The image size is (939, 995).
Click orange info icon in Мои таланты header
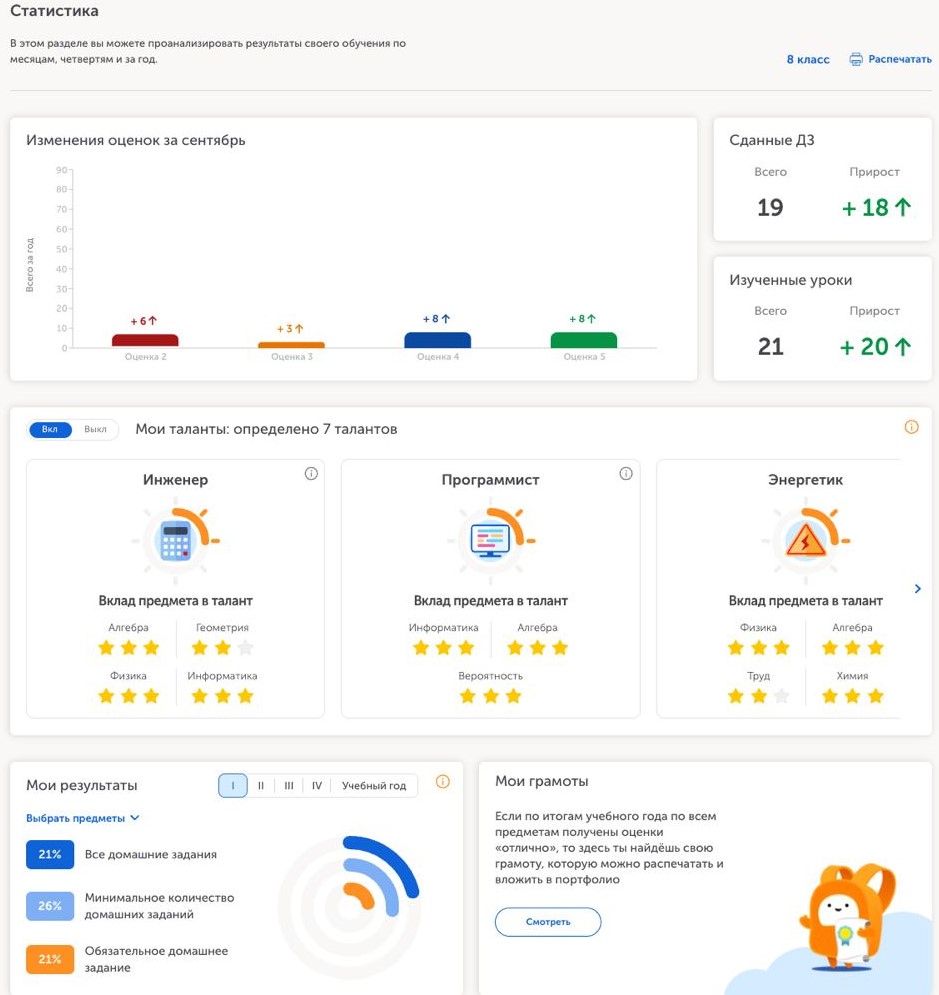(911, 427)
